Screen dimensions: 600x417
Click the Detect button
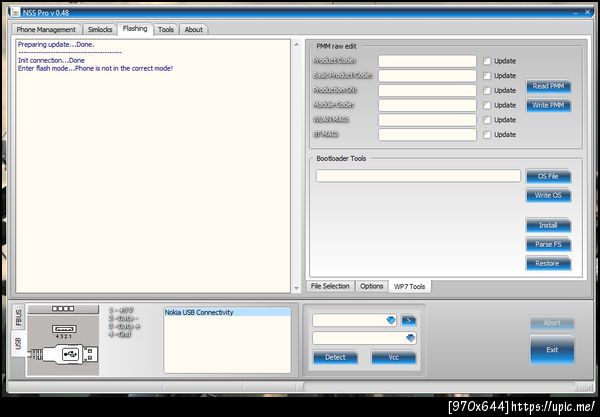click(x=336, y=357)
